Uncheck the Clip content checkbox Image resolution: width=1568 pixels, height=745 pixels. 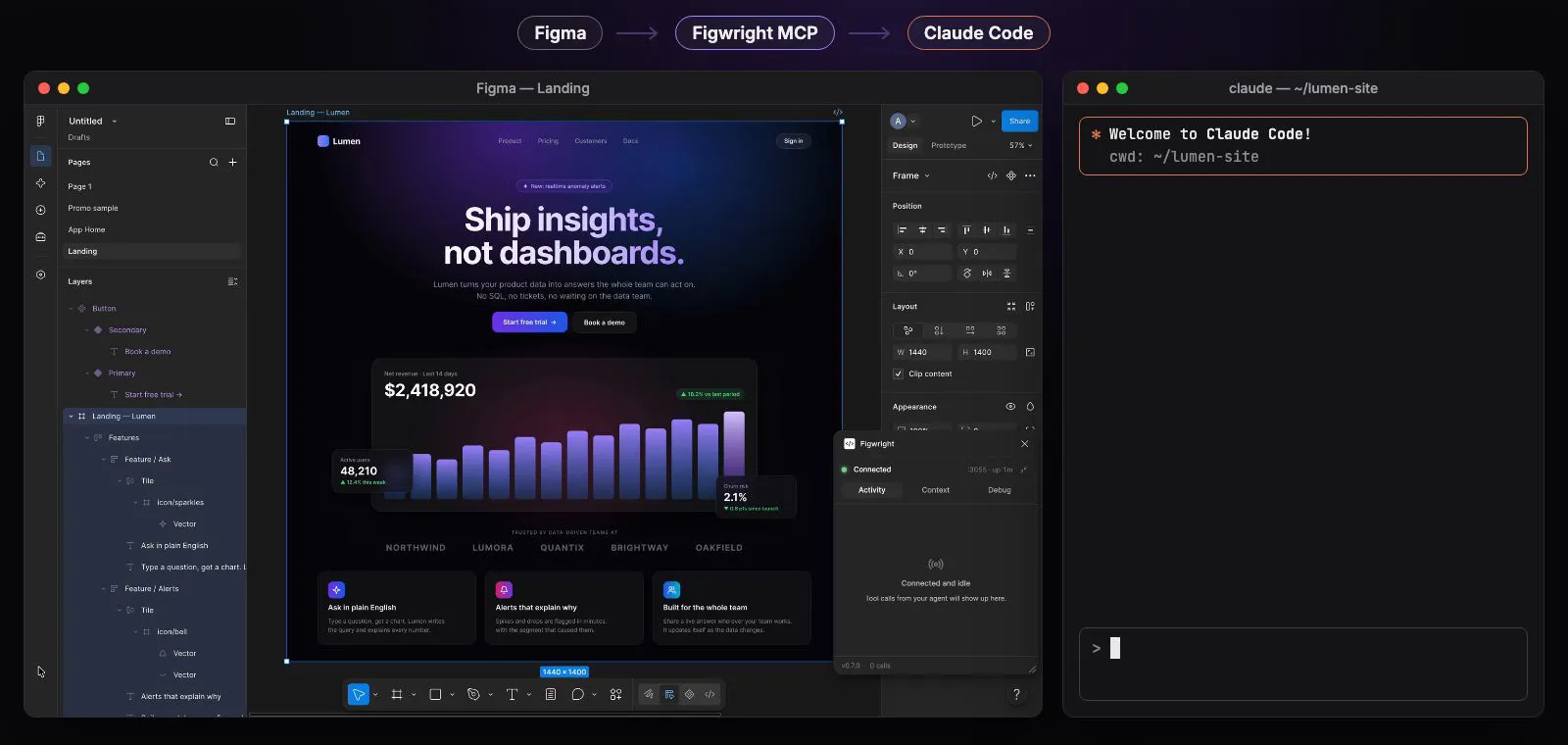[x=898, y=373]
